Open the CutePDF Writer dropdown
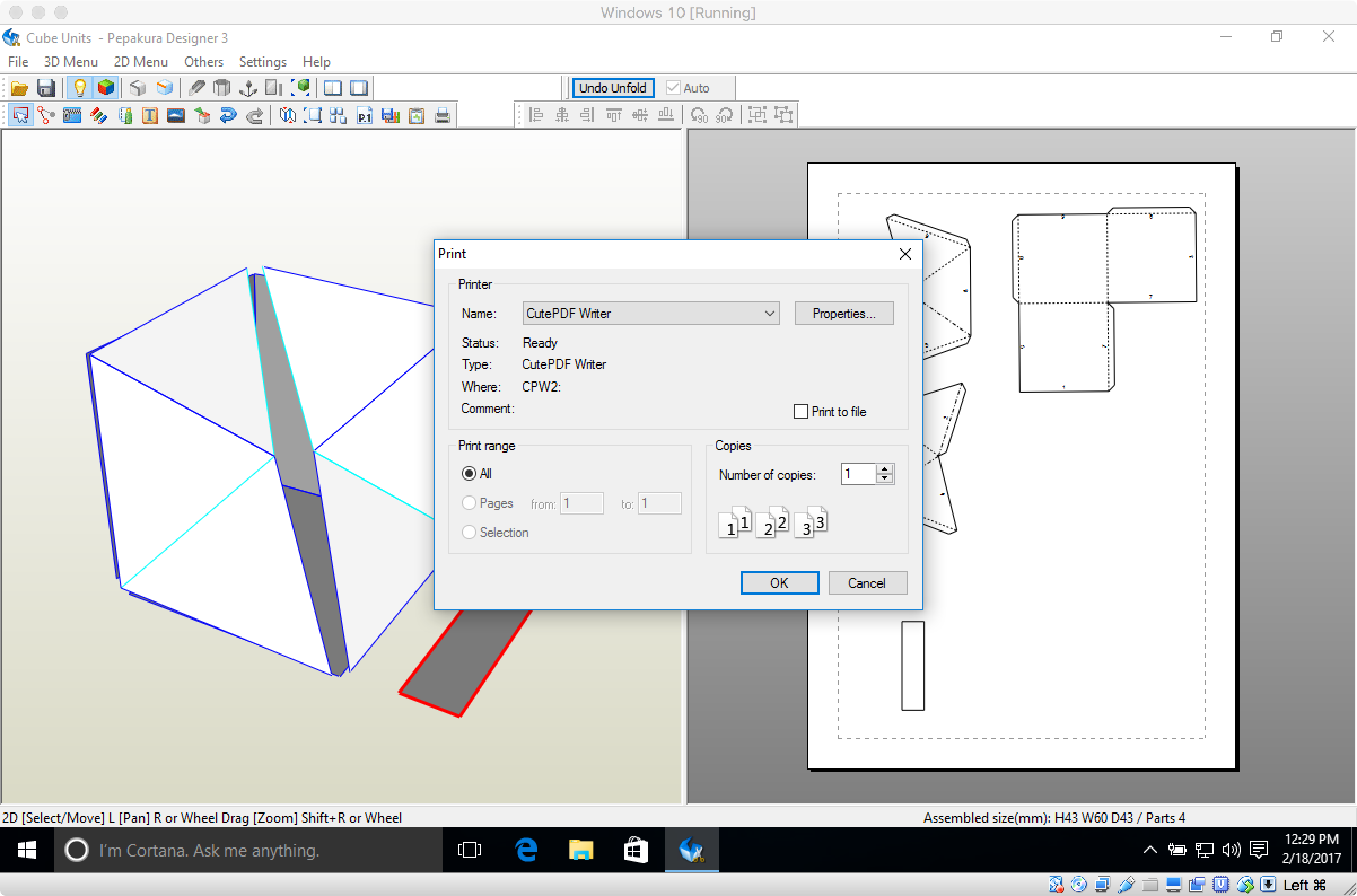 point(770,314)
